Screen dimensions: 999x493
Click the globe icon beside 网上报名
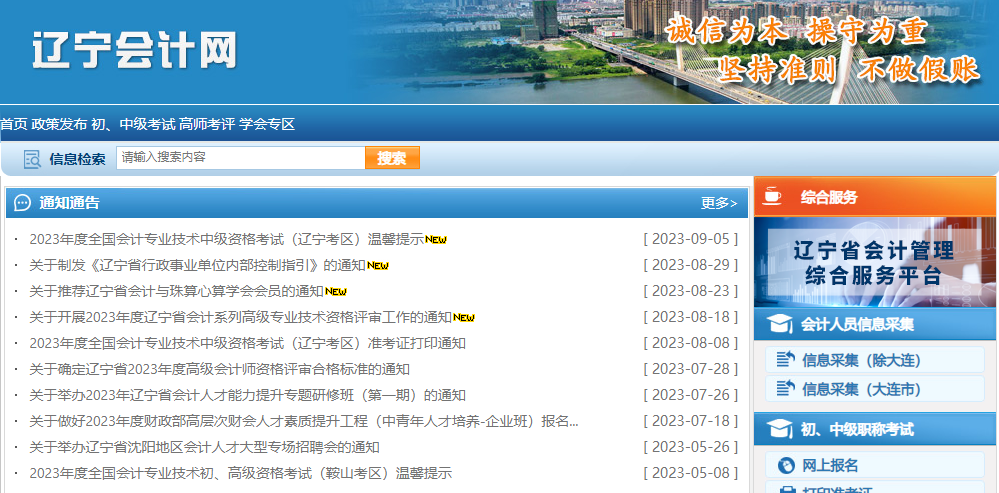coord(787,465)
